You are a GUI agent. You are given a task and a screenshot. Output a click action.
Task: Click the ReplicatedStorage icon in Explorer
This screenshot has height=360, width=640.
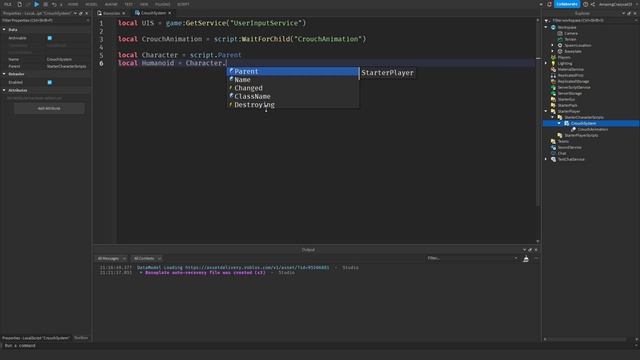pos(553,81)
